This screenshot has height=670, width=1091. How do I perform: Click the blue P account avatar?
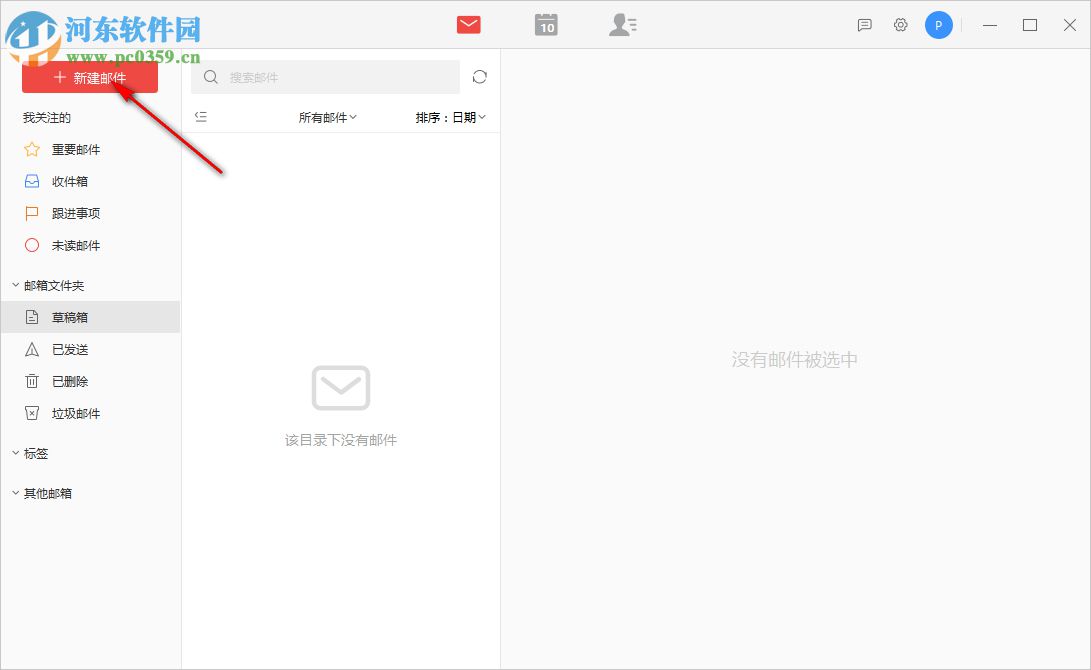(x=938, y=25)
